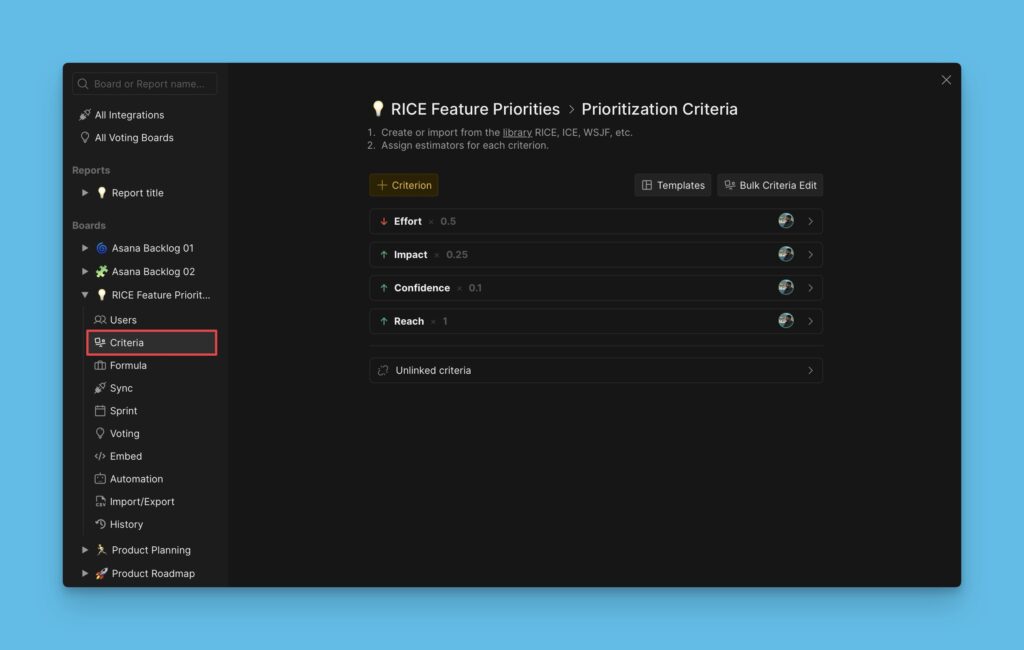The height and width of the screenshot is (650, 1024).
Task: Click the Embed code icon
Action: [100, 456]
